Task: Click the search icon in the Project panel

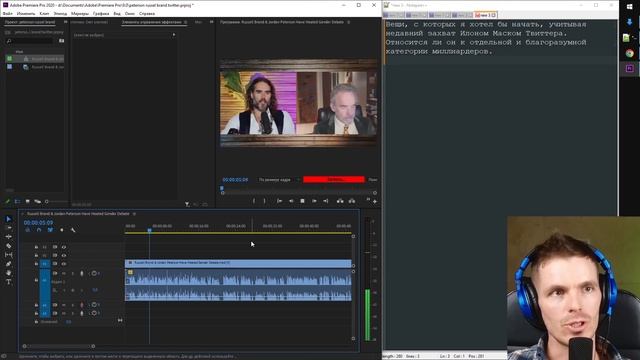Action: tap(9, 41)
